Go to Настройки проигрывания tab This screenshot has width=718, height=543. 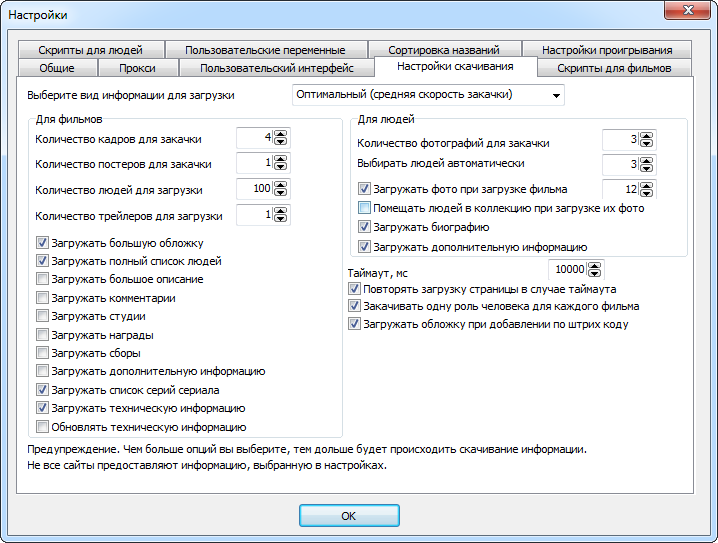pyautogui.click(x=607, y=50)
